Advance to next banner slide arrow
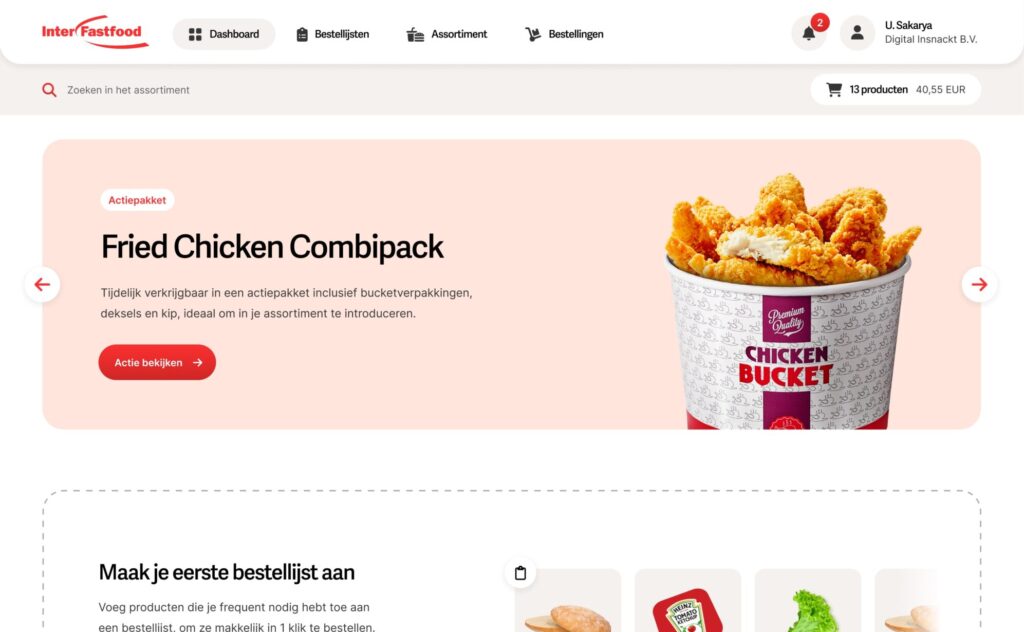The height and width of the screenshot is (632, 1024). [x=979, y=285]
